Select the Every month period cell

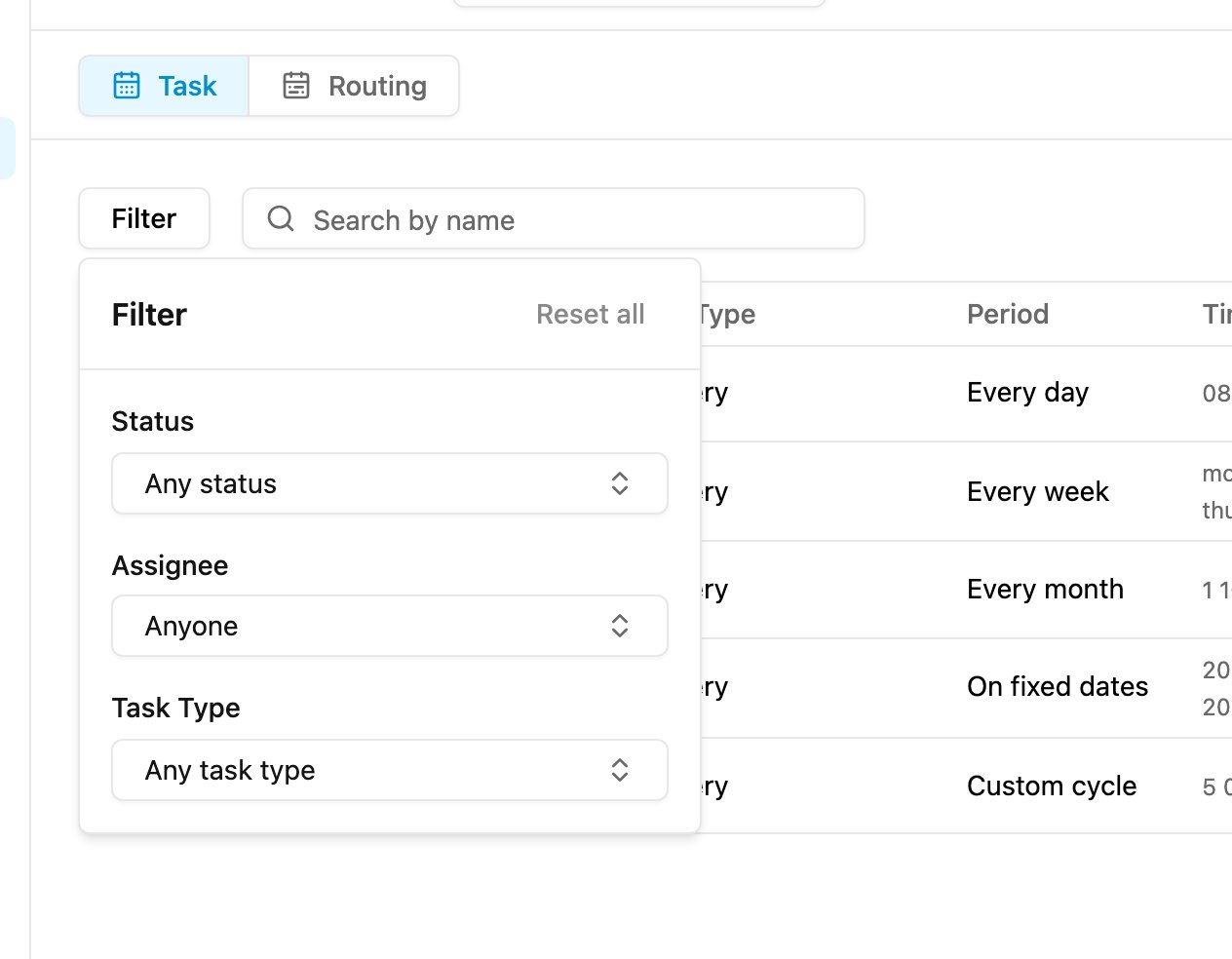click(x=1045, y=590)
